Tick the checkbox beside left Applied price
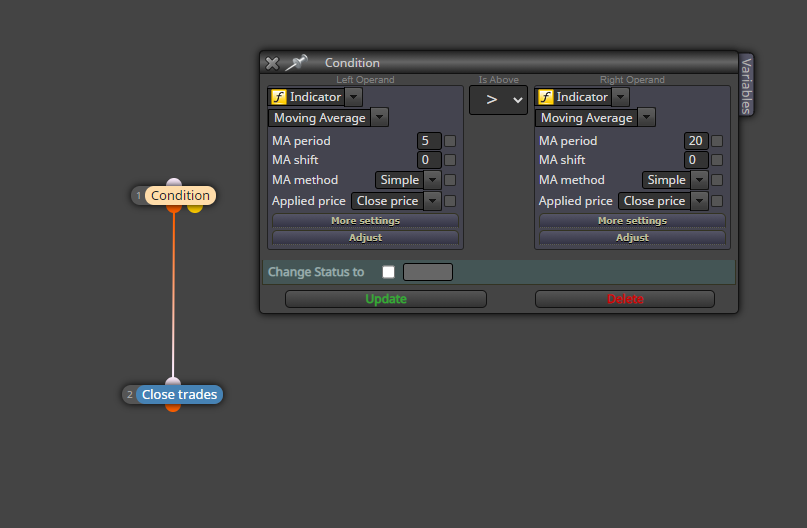Viewport: 807px width, 528px height. (x=450, y=201)
